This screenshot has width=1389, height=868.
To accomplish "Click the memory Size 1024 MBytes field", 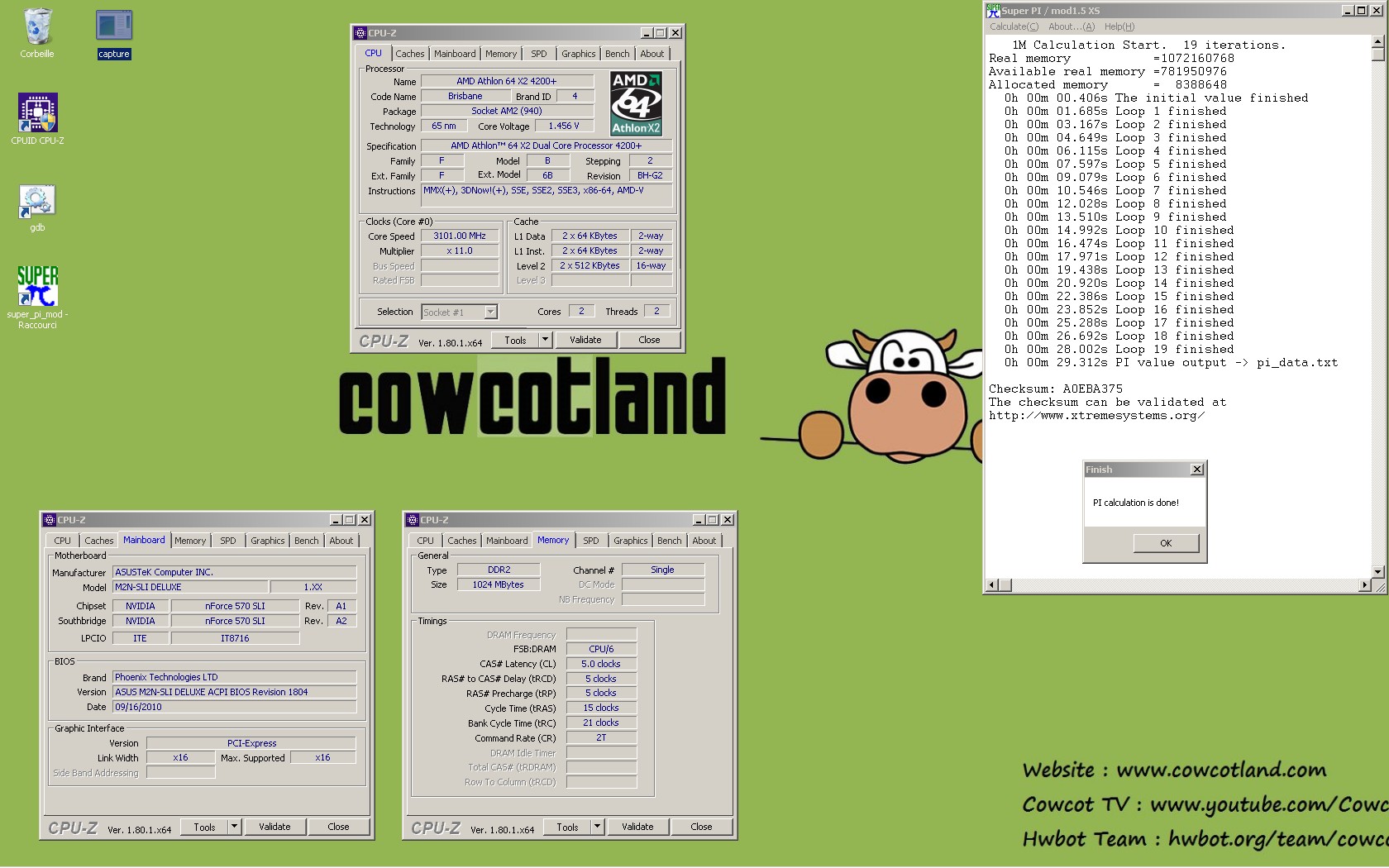I will tap(499, 584).
